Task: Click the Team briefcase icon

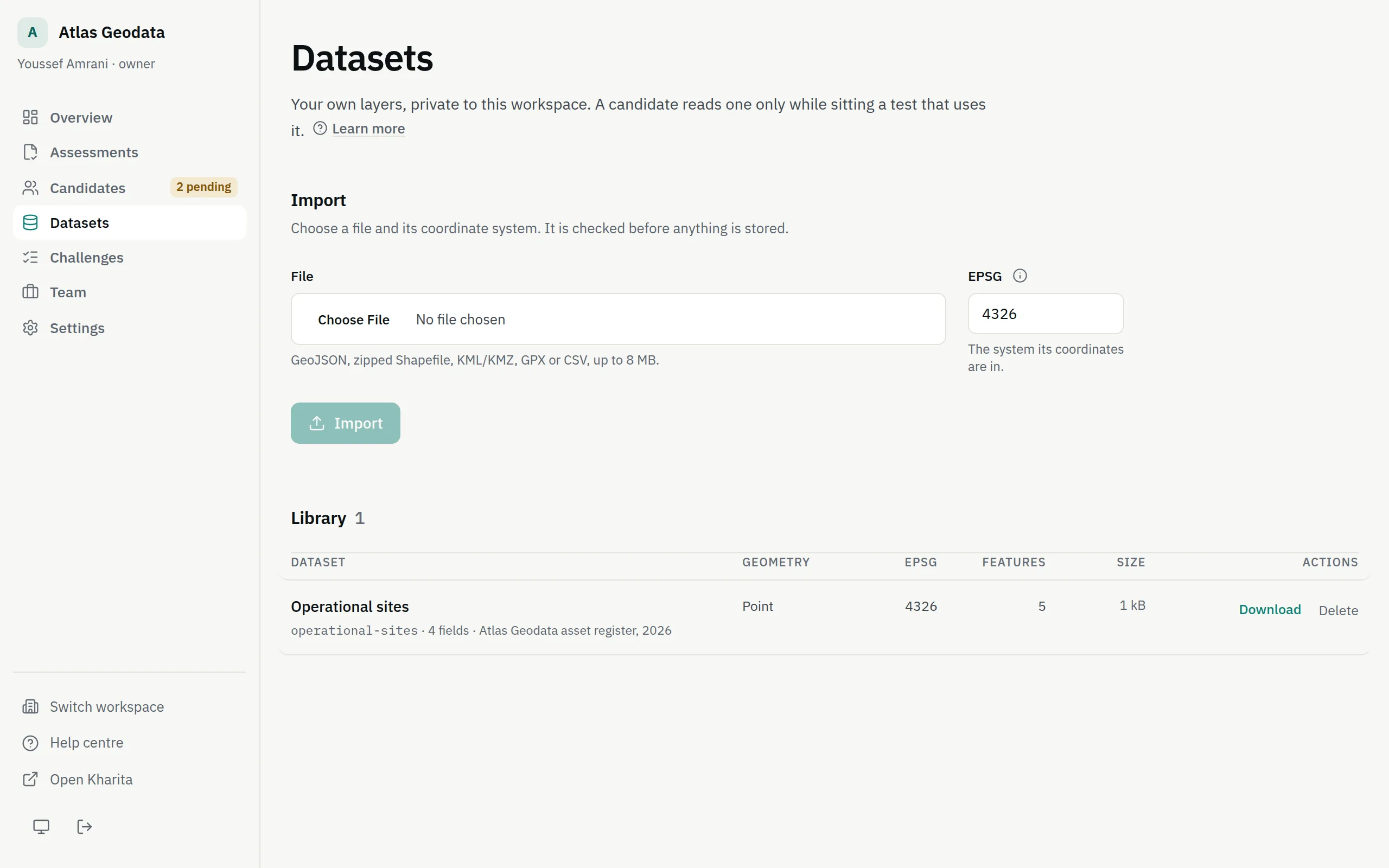Action: [x=30, y=292]
